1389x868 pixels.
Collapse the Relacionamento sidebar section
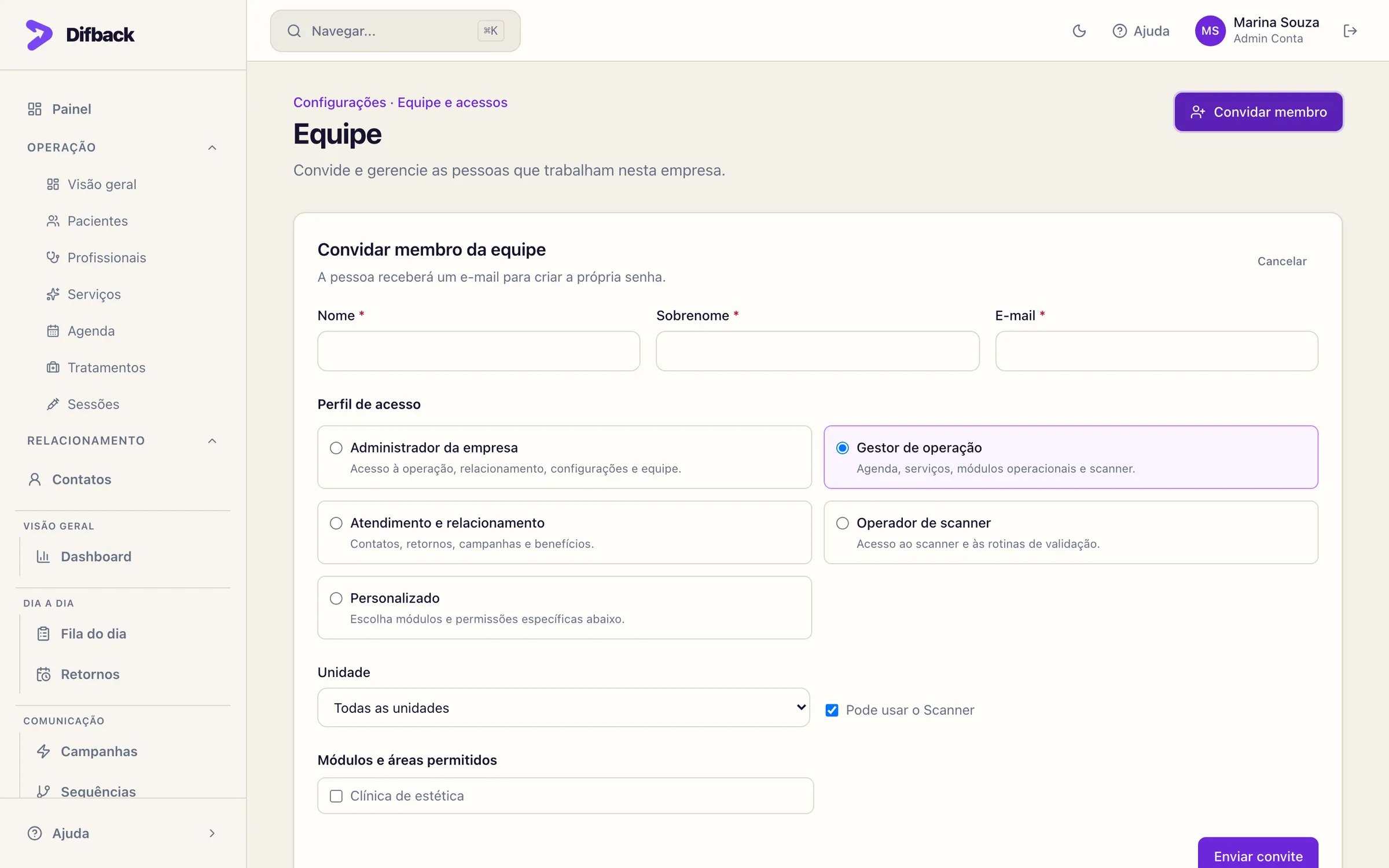tap(212, 441)
